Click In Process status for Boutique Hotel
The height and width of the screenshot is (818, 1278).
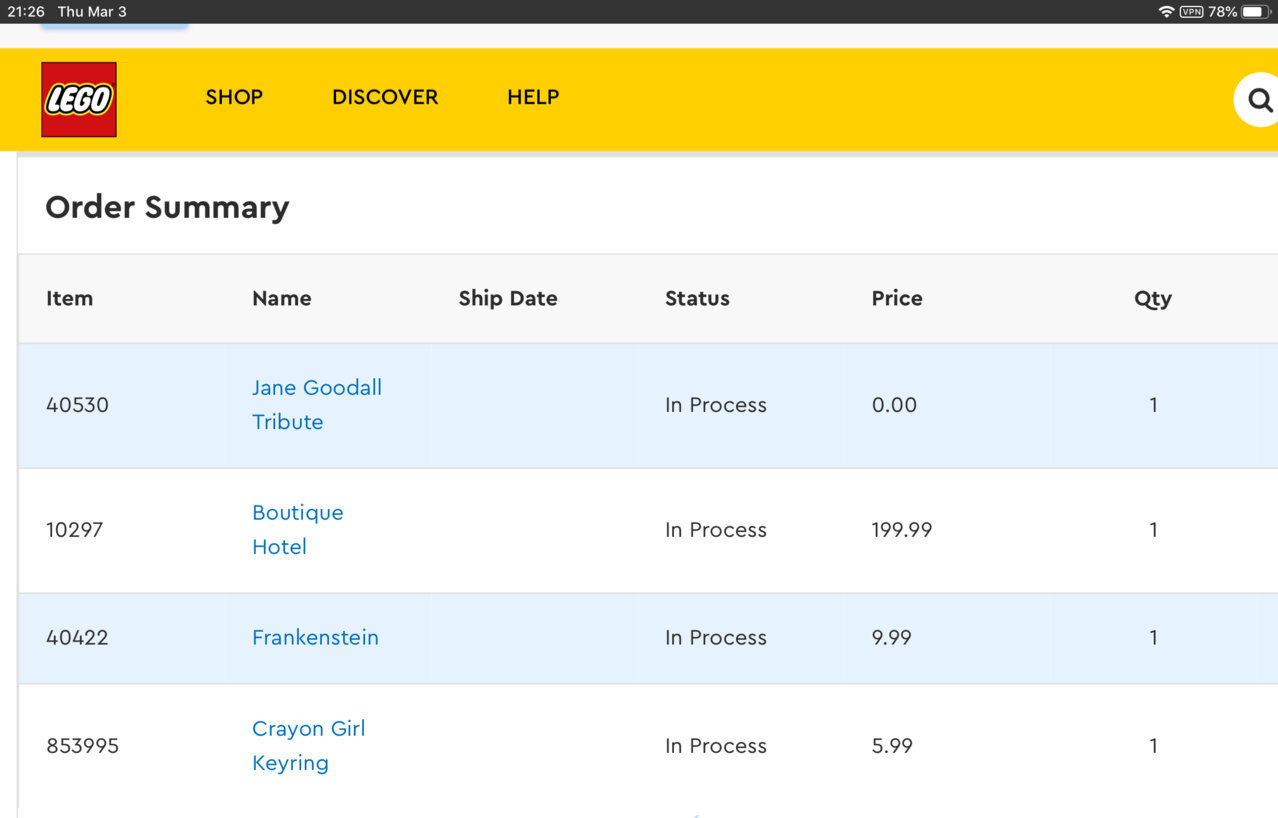tap(716, 530)
